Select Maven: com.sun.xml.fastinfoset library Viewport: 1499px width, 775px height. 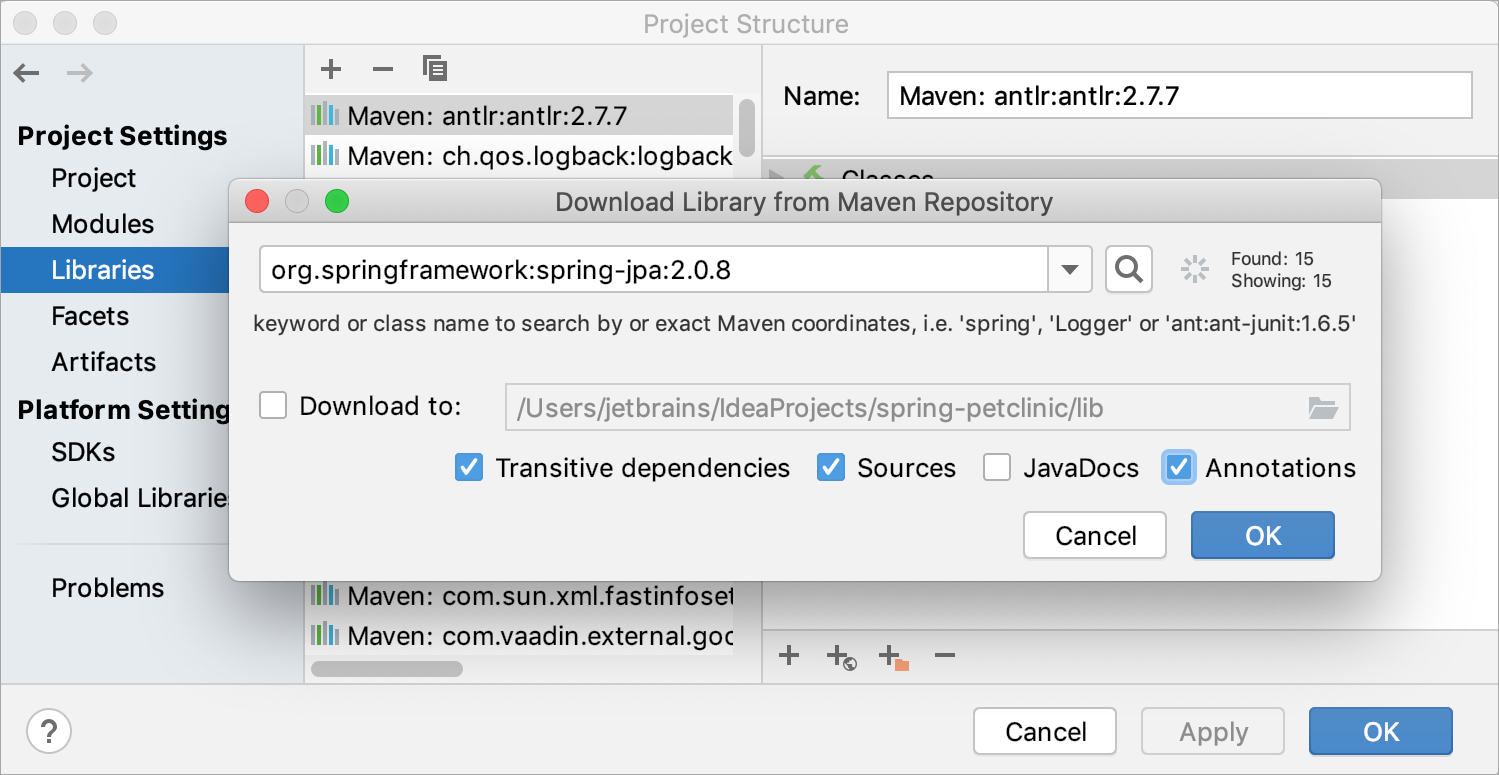(x=519, y=596)
